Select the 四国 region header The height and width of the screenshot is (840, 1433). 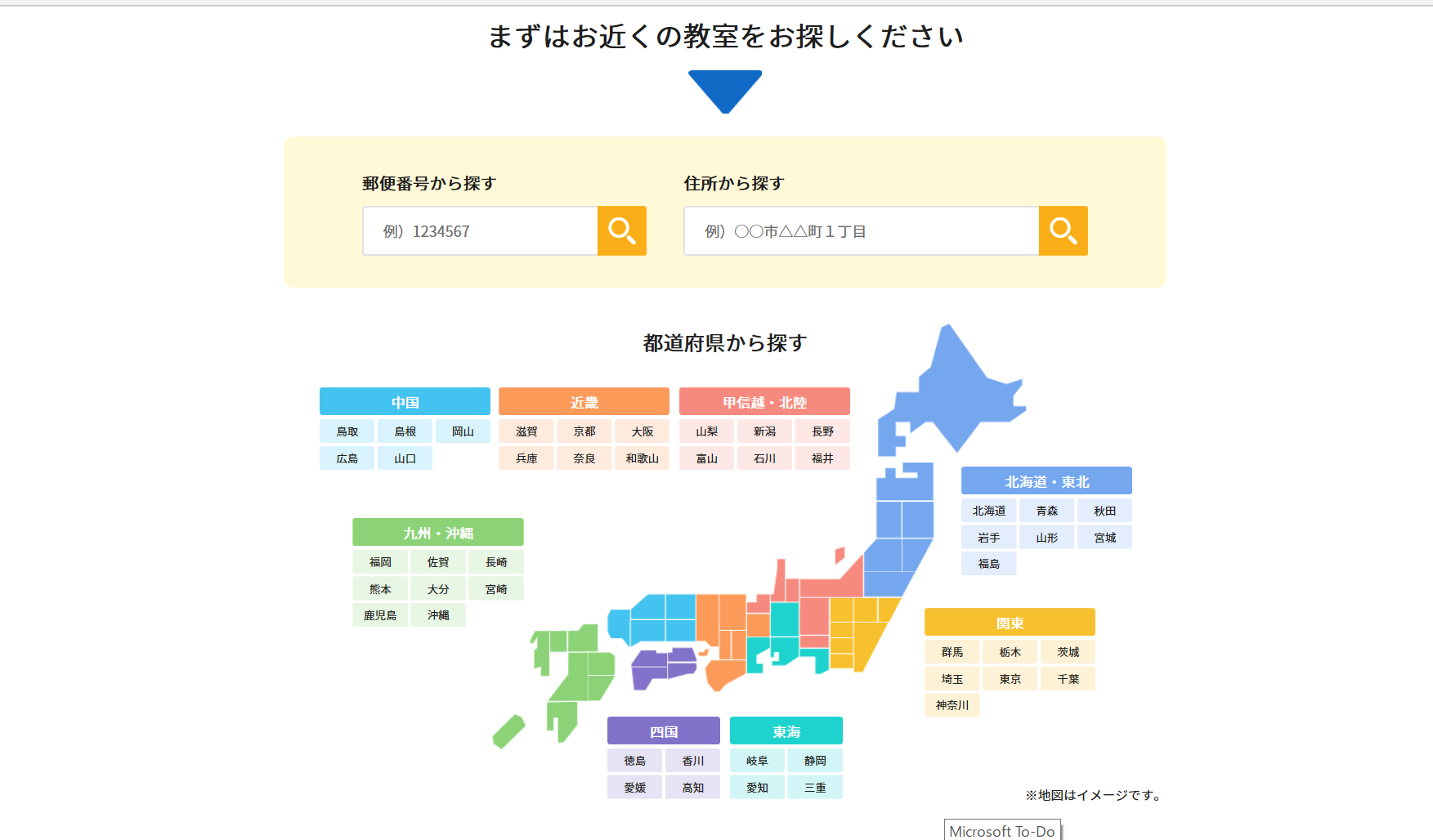(664, 731)
